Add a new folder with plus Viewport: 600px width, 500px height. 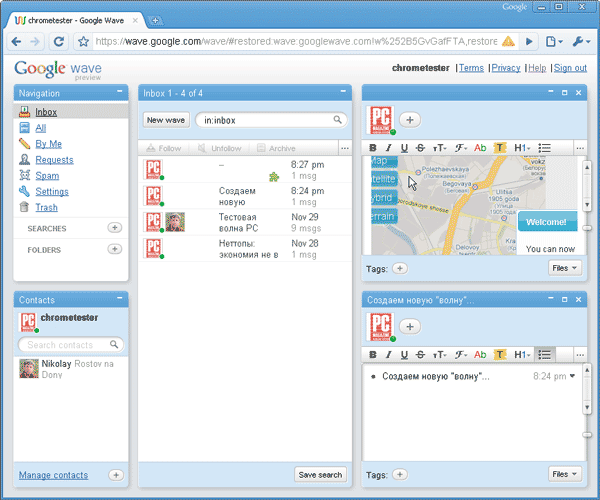pos(114,249)
